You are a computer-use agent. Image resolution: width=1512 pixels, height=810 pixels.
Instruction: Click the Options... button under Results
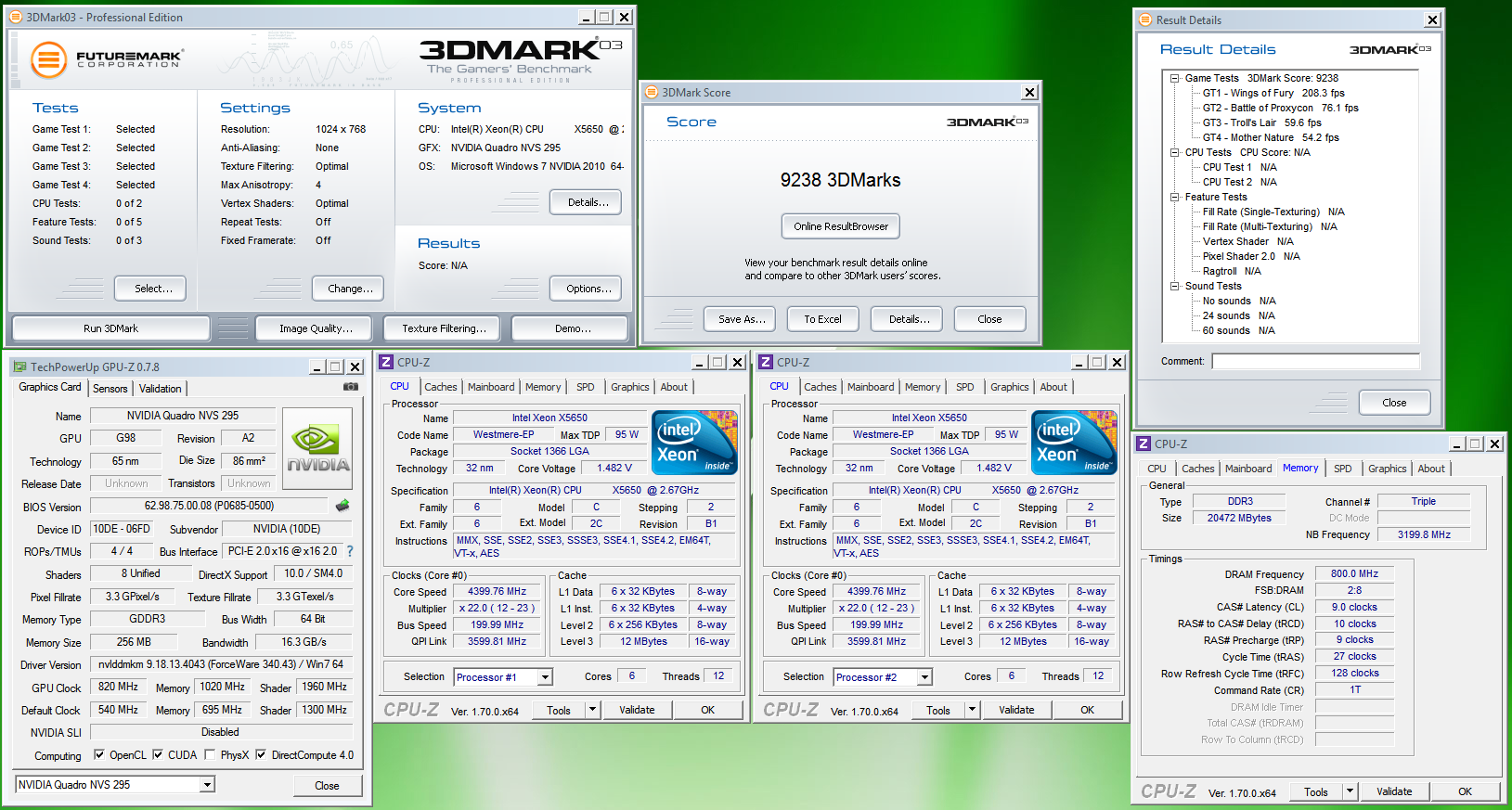point(586,289)
